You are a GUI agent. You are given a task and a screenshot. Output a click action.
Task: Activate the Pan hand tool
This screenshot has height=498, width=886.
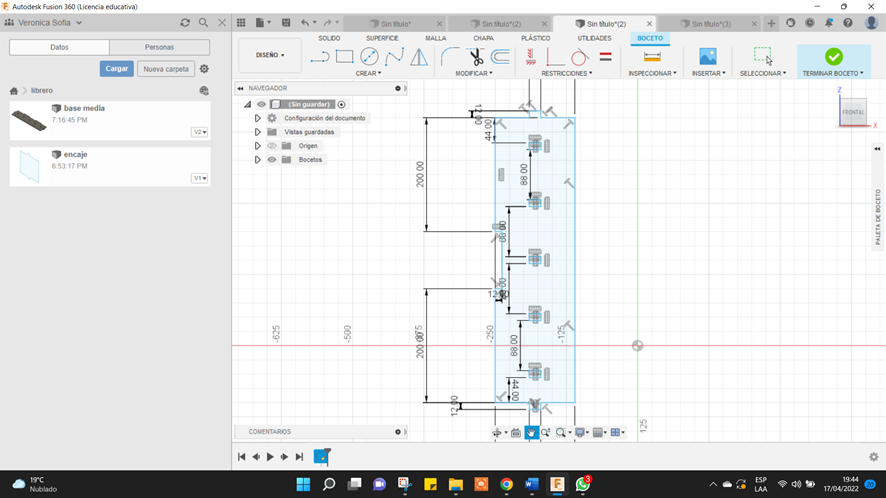tap(531, 433)
